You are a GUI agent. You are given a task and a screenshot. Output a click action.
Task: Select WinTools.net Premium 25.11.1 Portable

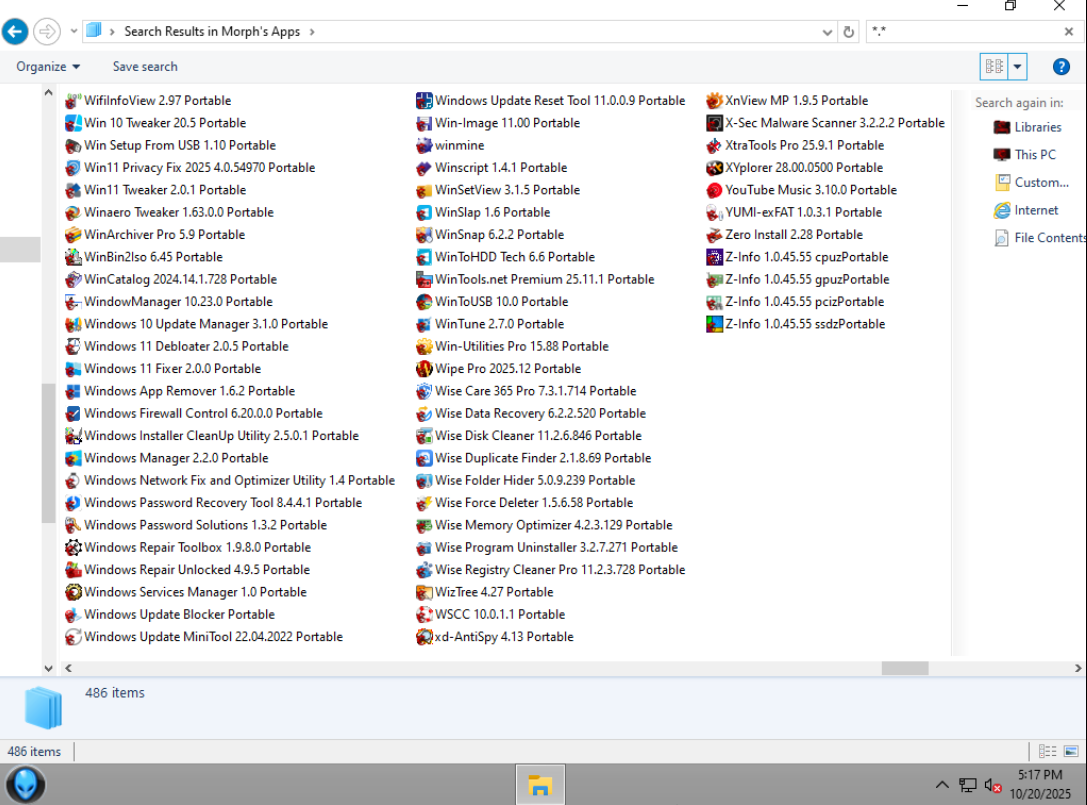(x=535, y=279)
